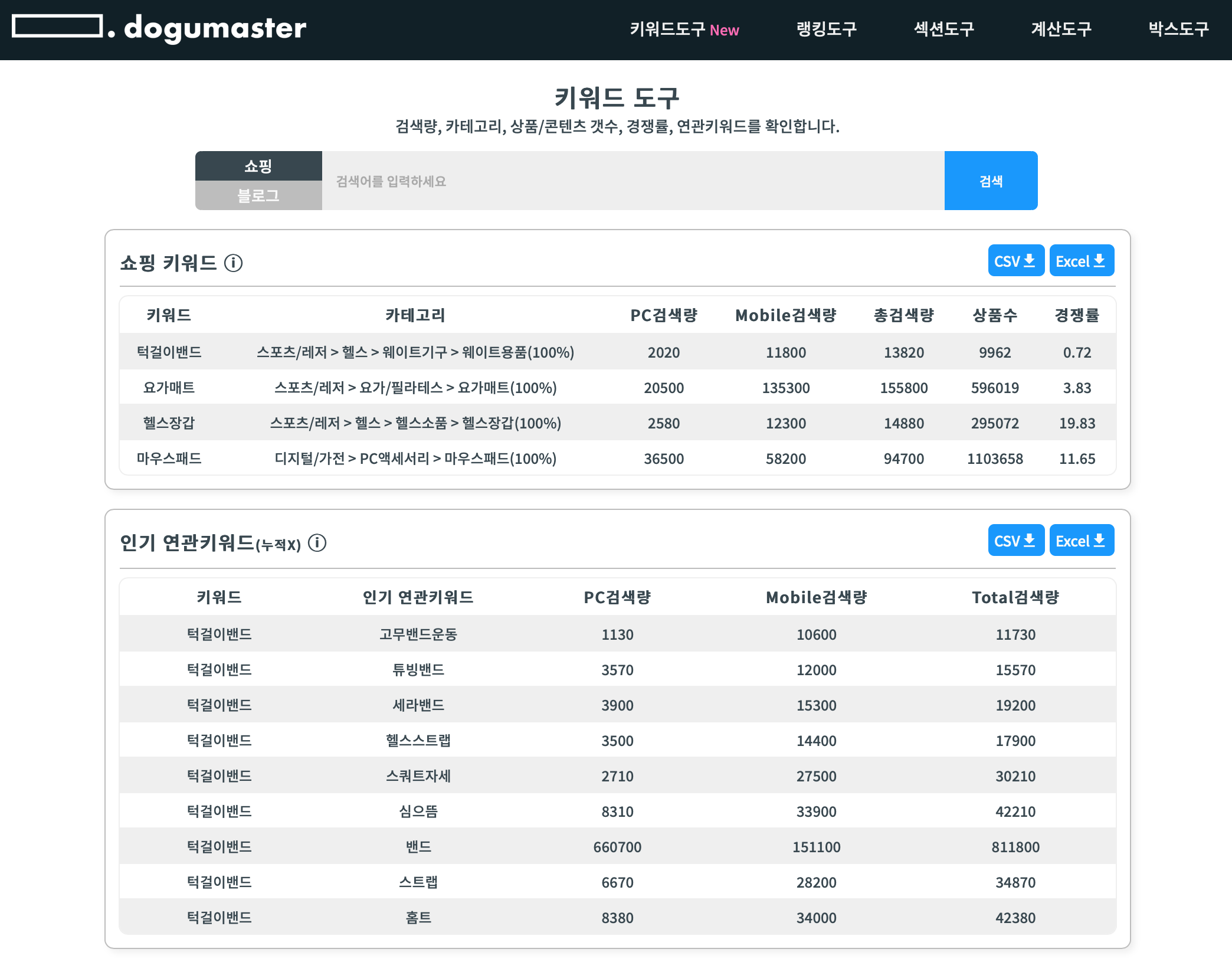Select the 마우스패드 keyword in the table
1232x962 pixels.
169,459
